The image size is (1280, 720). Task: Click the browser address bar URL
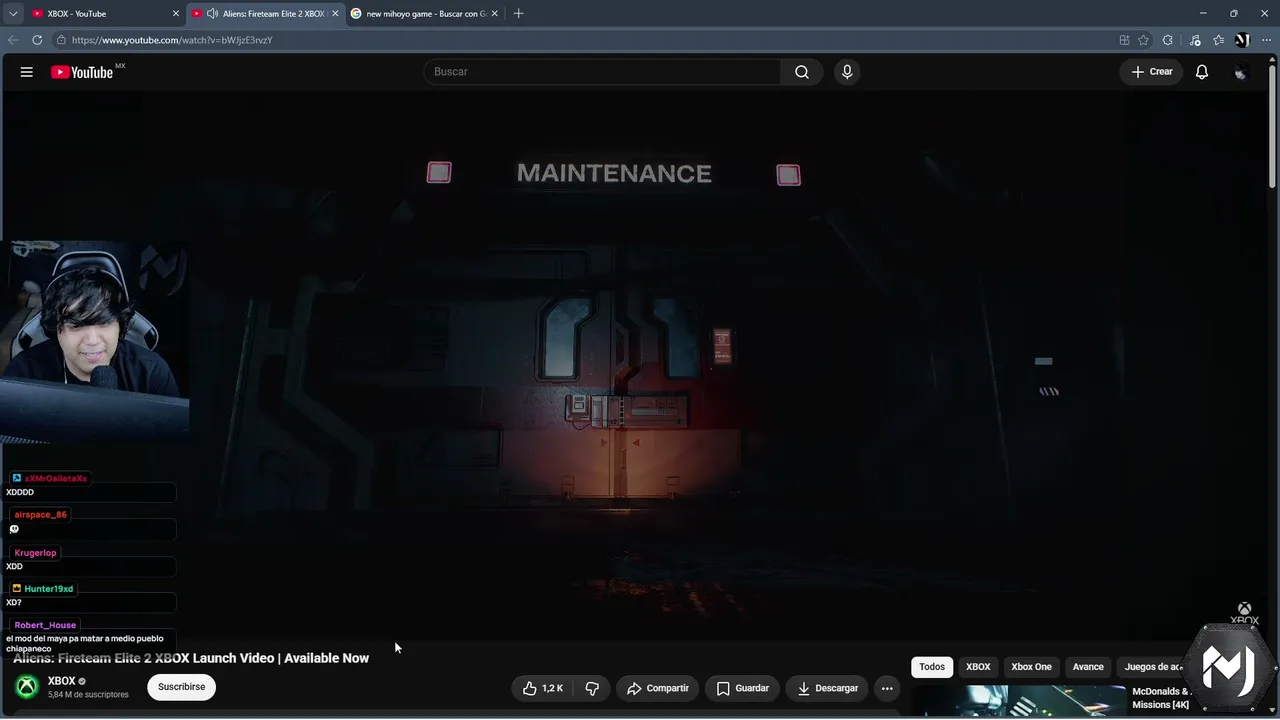(x=172, y=40)
